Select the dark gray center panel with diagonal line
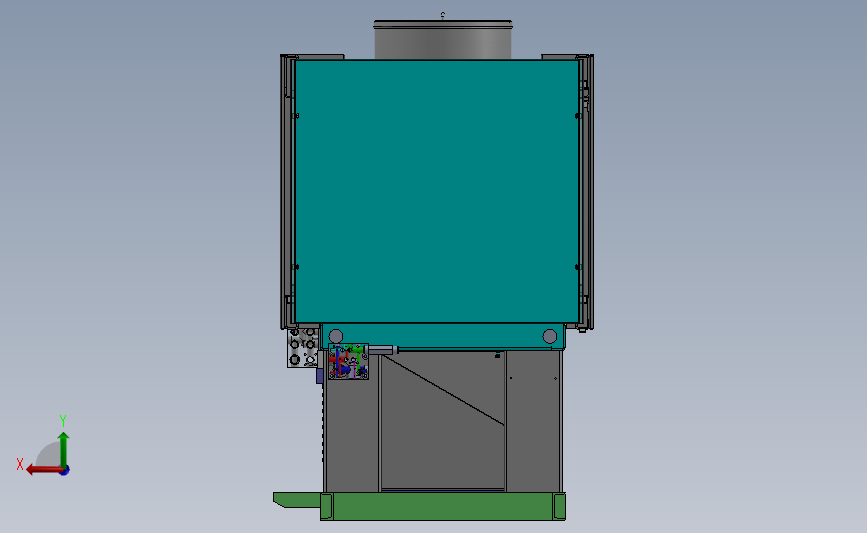 tap(443, 421)
